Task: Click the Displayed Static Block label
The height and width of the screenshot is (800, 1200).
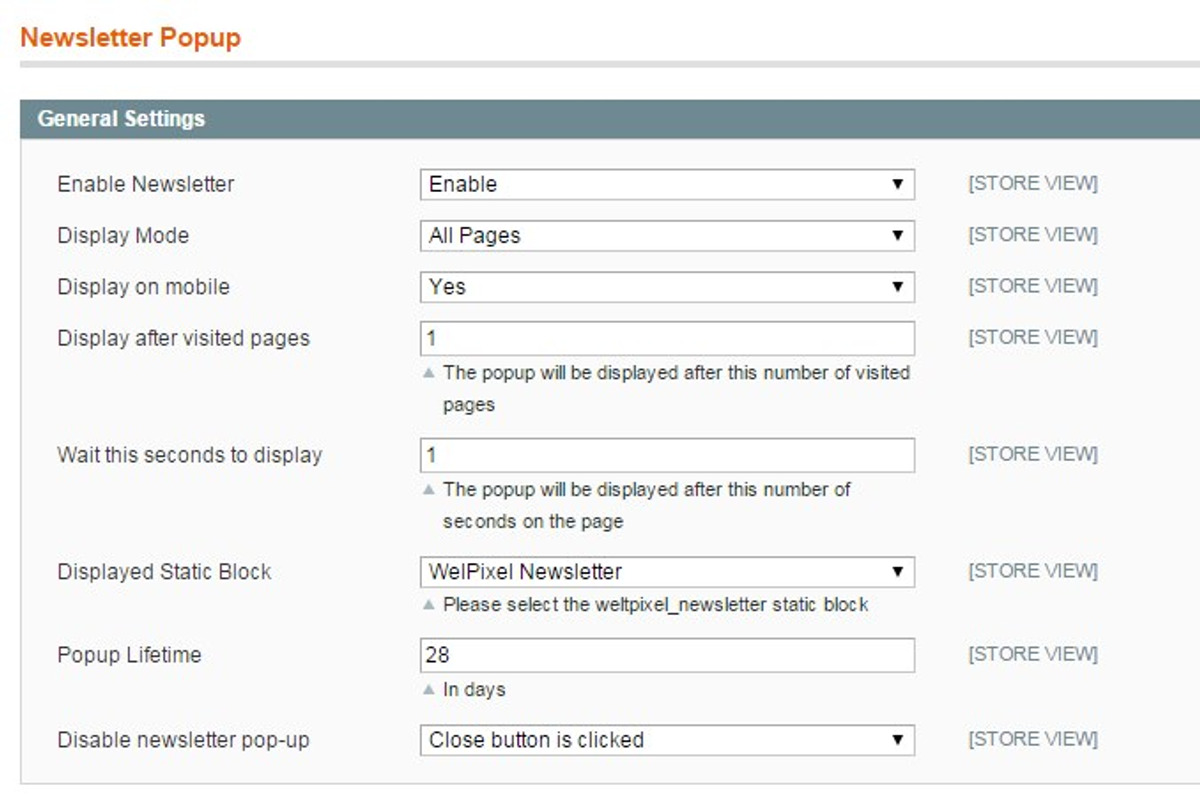Action: coord(164,572)
